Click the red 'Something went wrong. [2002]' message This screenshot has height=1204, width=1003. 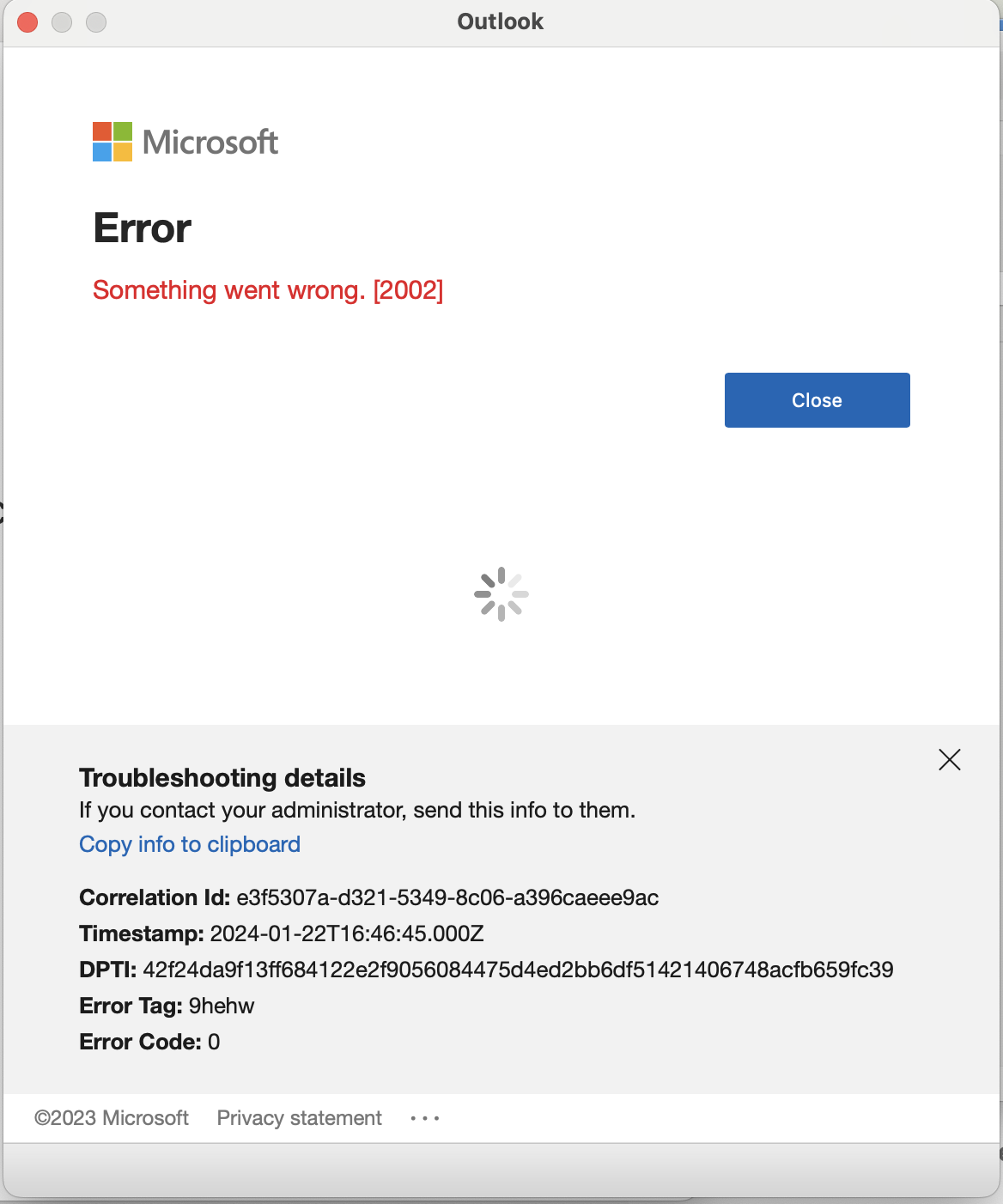pos(268,290)
